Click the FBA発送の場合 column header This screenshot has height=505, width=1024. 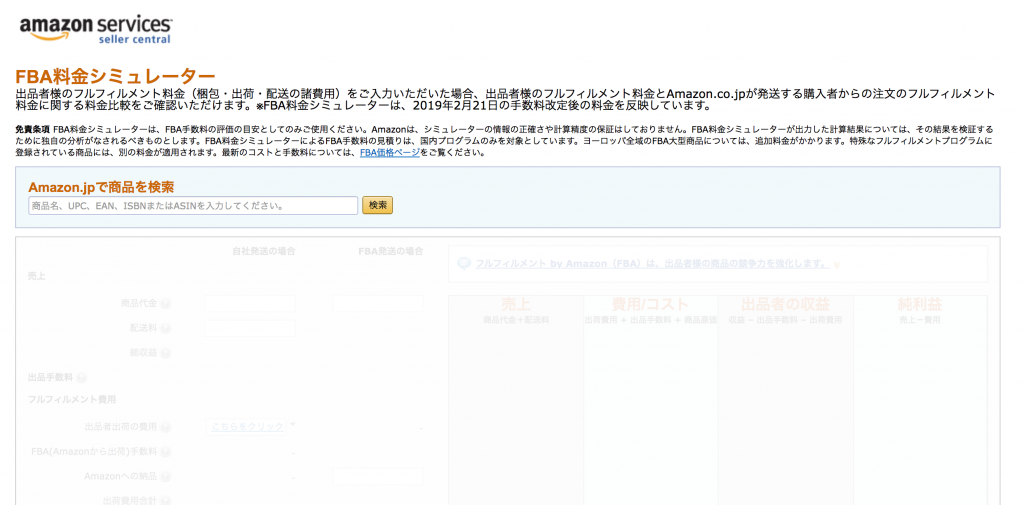[391, 251]
